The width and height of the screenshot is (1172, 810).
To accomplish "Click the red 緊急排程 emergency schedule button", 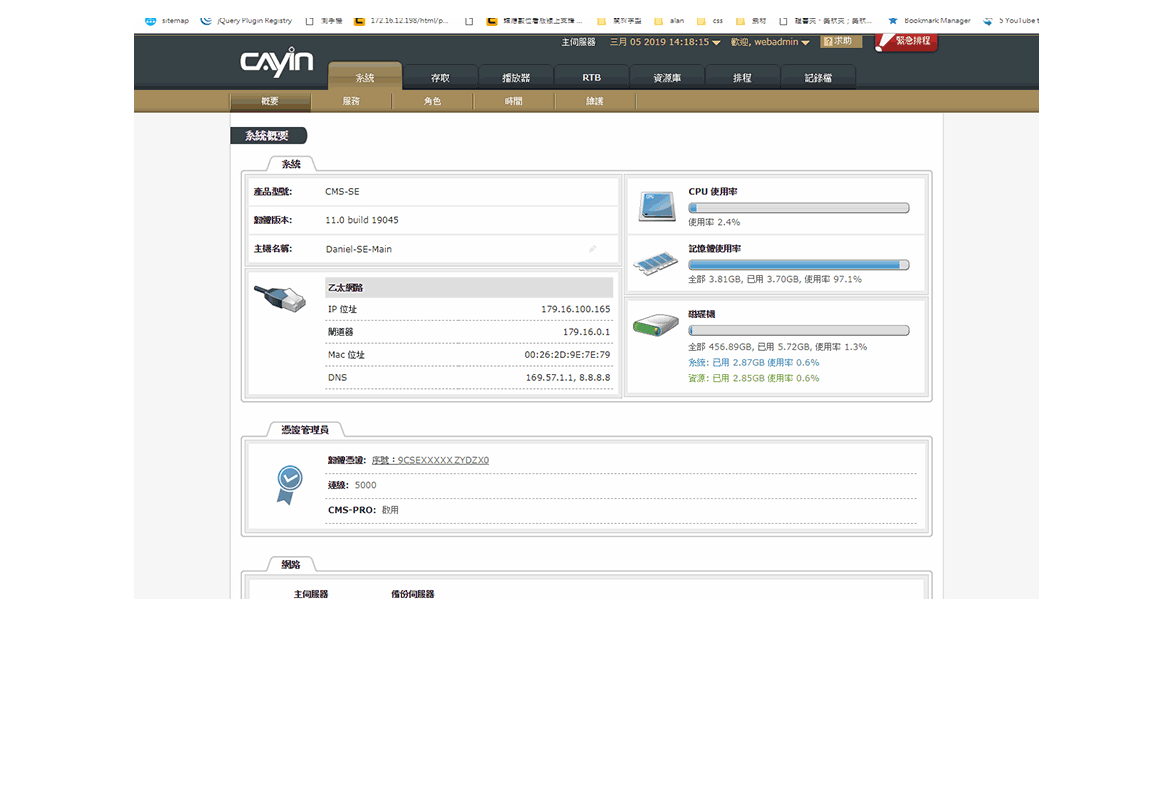I will 906,42.
